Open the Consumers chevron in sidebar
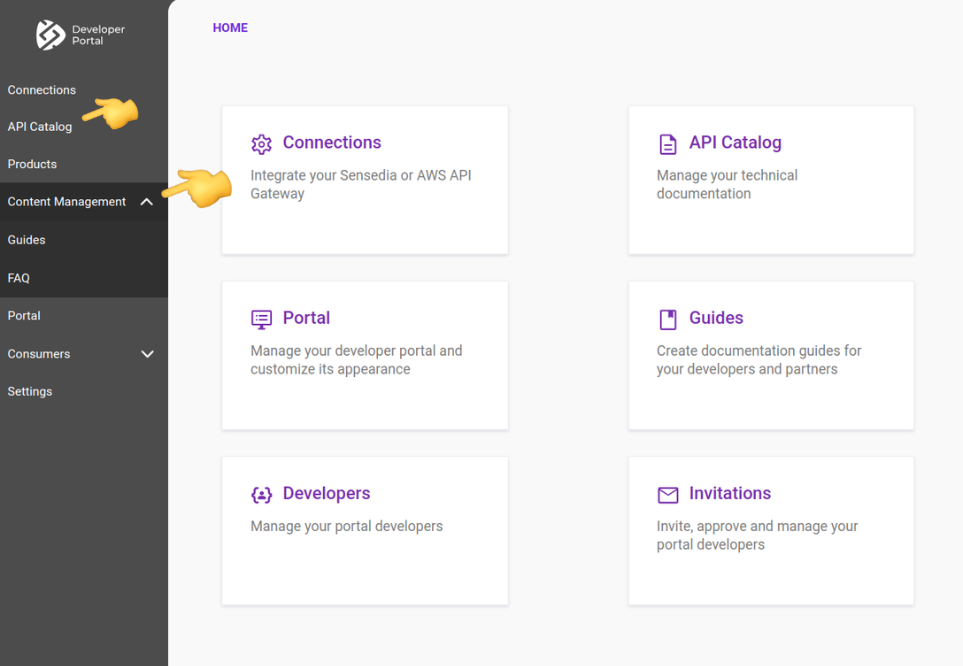Screen dimensions: 963x666 147,353
